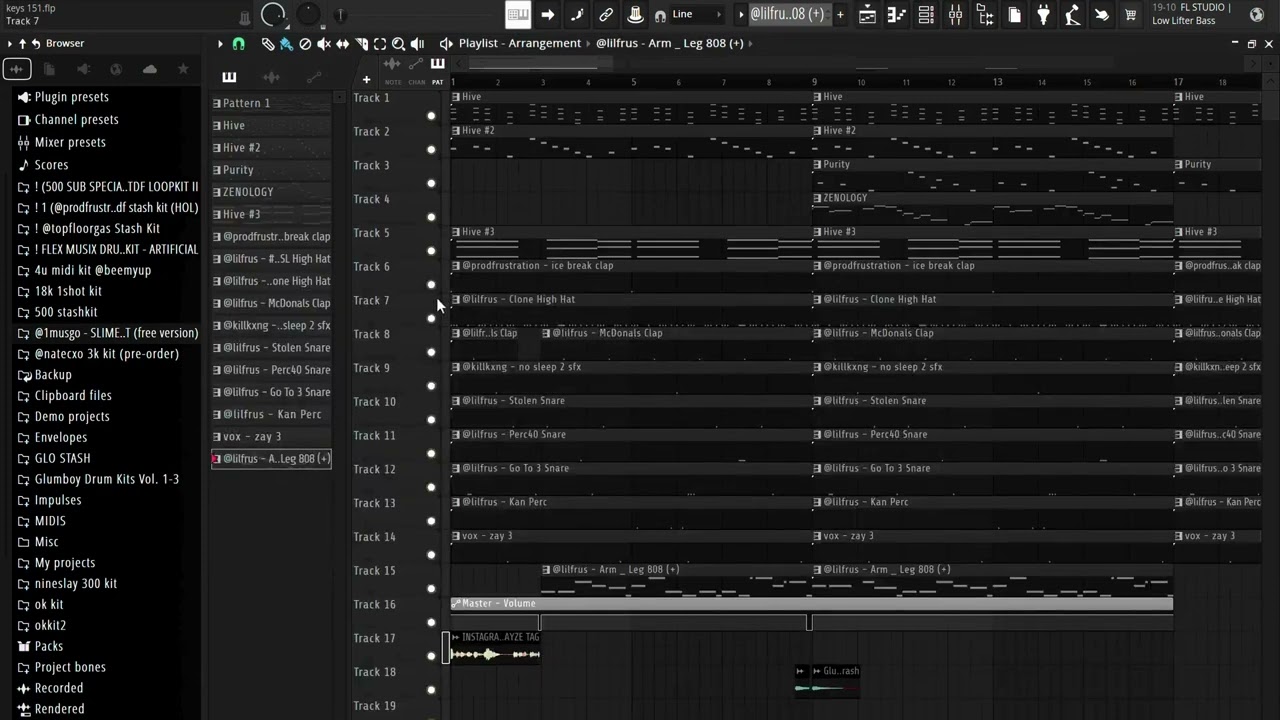Open the Line snap dropdown
1280x720 pixels.
696,14
